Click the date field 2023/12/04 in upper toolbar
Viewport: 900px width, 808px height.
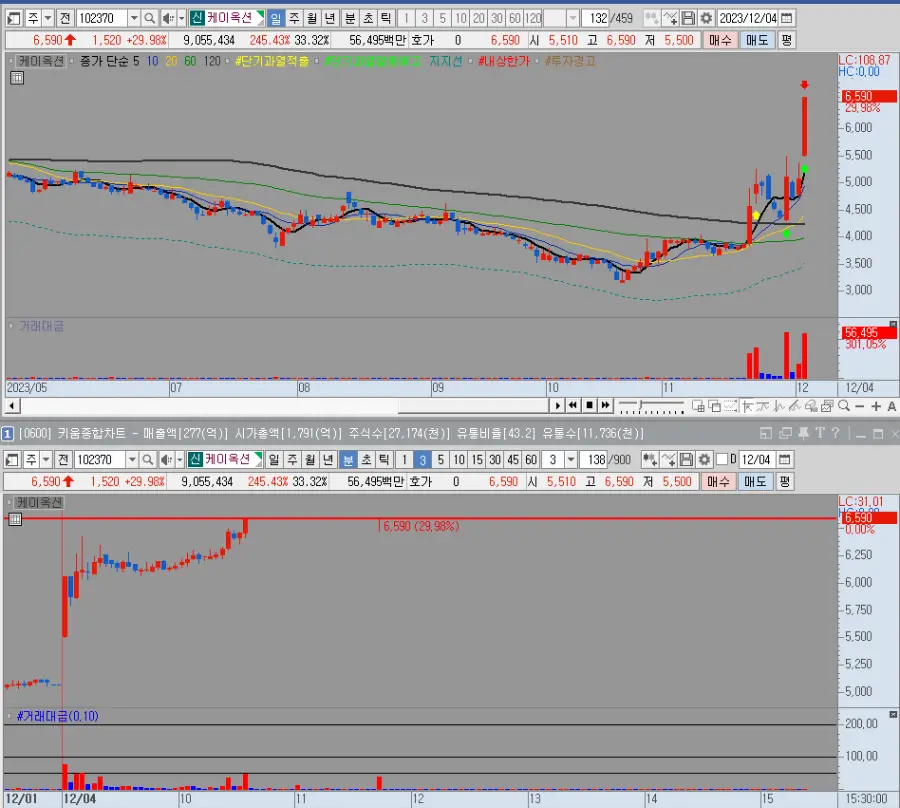click(748, 18)
